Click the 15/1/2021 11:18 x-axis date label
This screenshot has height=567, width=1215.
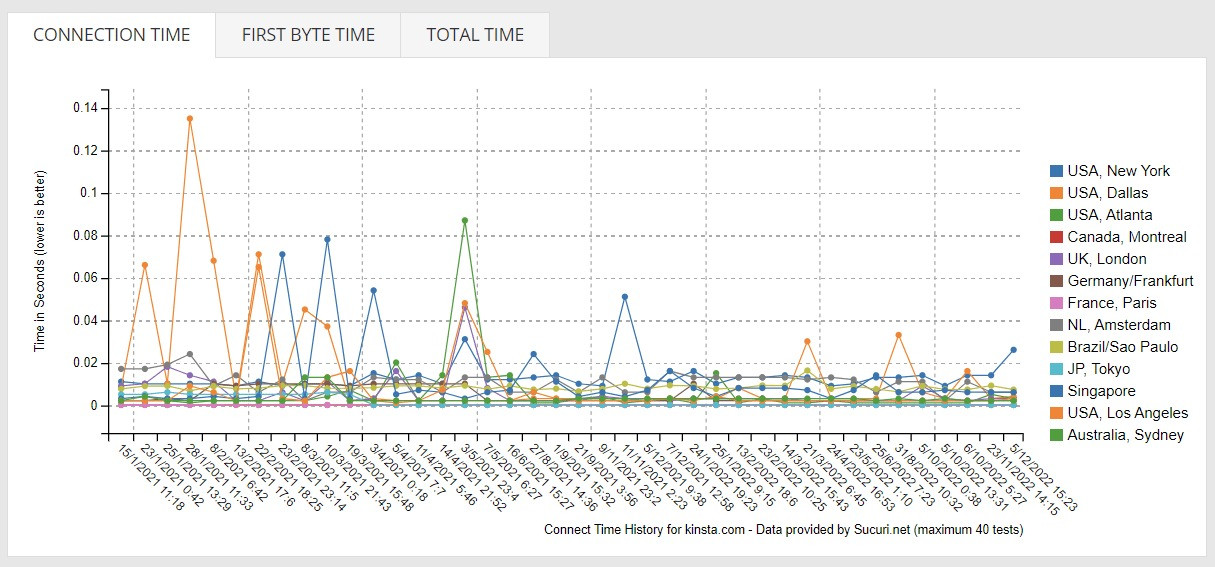[152, 479]
